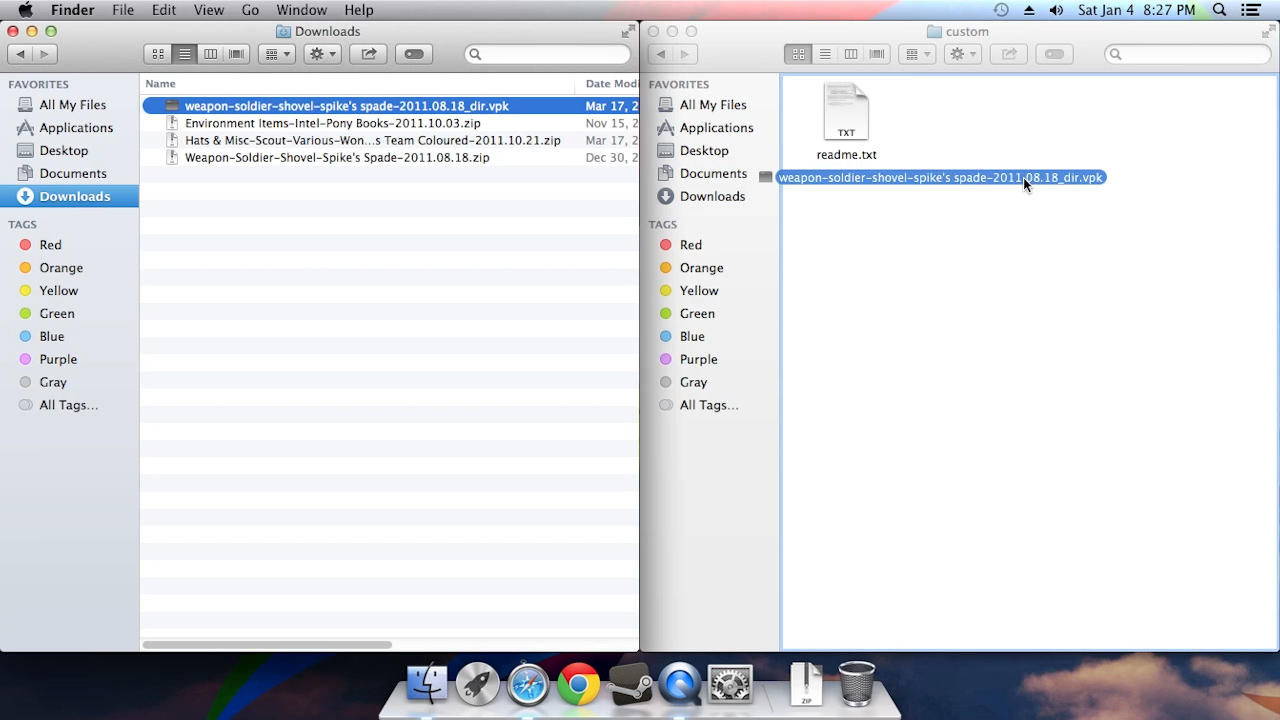Screen dimensions: 1280x720
Task: Open QuickTime Player from the Dock
Action: [x=680, y=684]
